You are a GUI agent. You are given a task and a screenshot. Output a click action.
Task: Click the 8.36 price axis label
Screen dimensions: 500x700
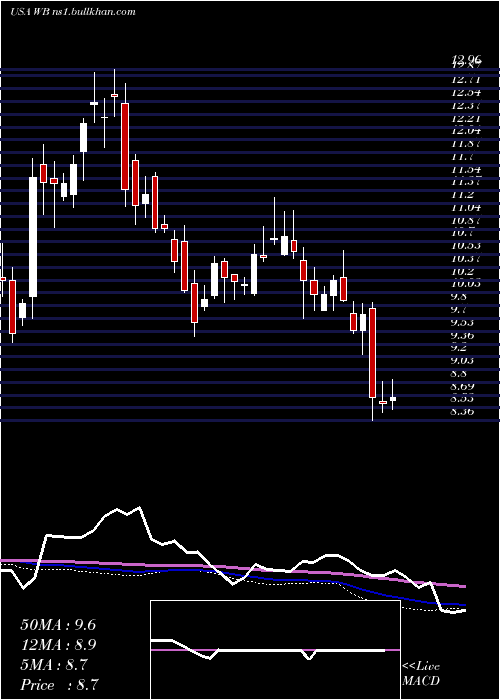462,412
